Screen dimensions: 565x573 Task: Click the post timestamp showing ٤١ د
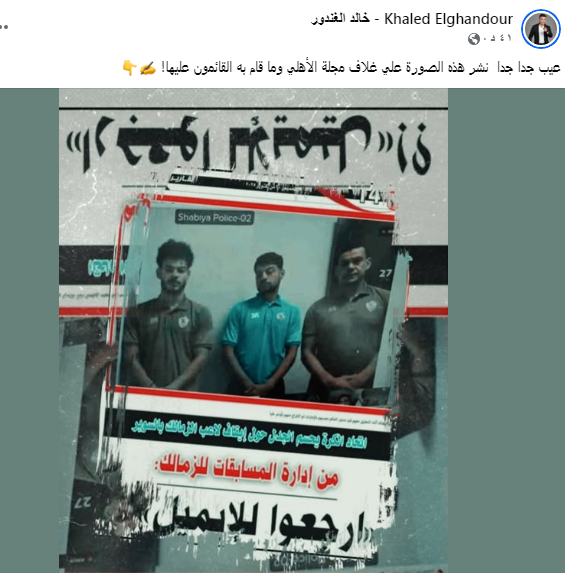[497, 38]
